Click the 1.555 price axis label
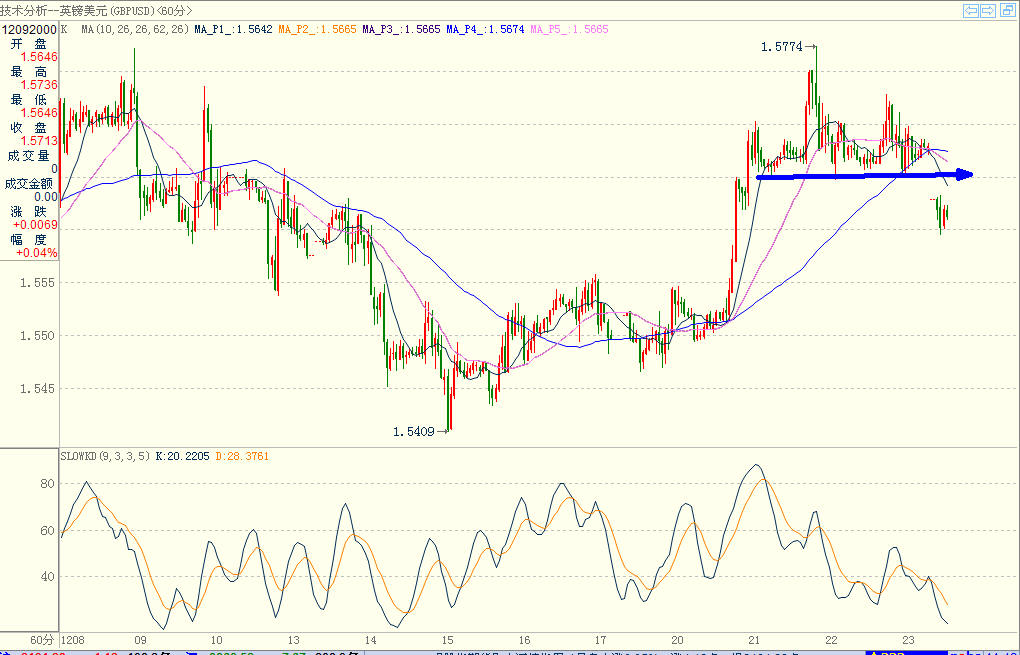The width and height of the screenshot is (1020, 655). [x=37, y=283]
